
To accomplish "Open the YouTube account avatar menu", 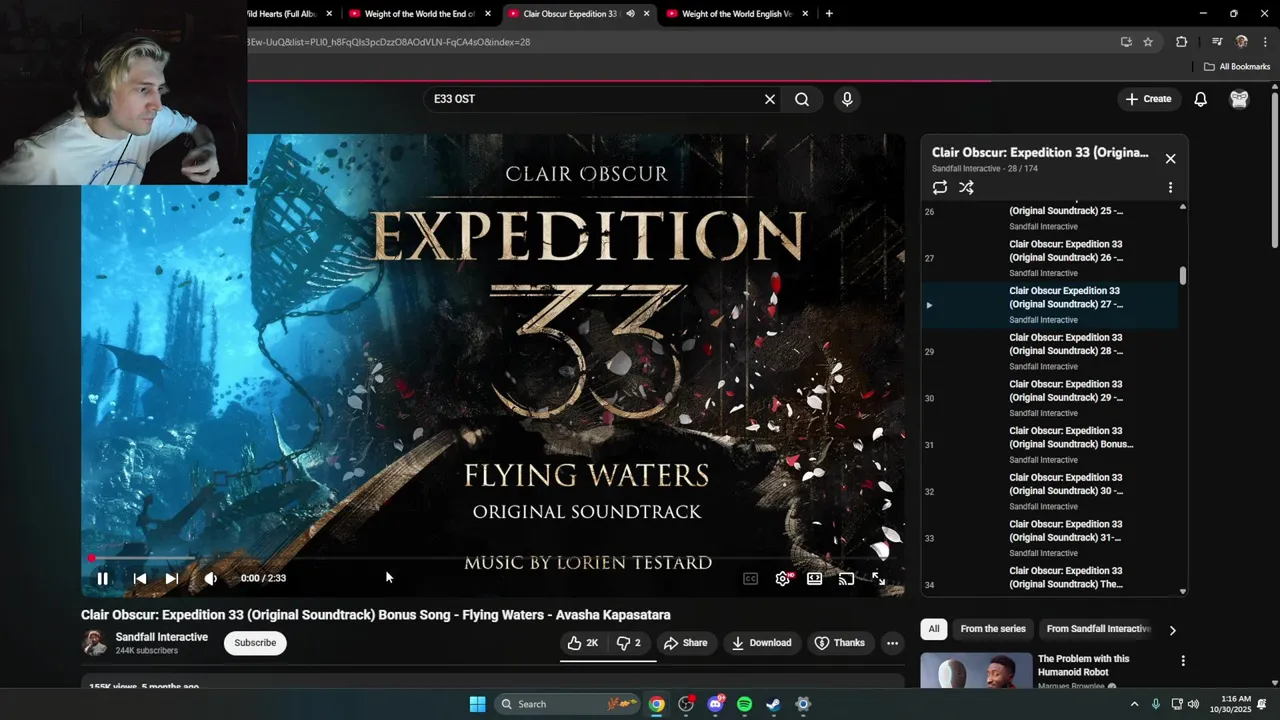I will 1239,99.
